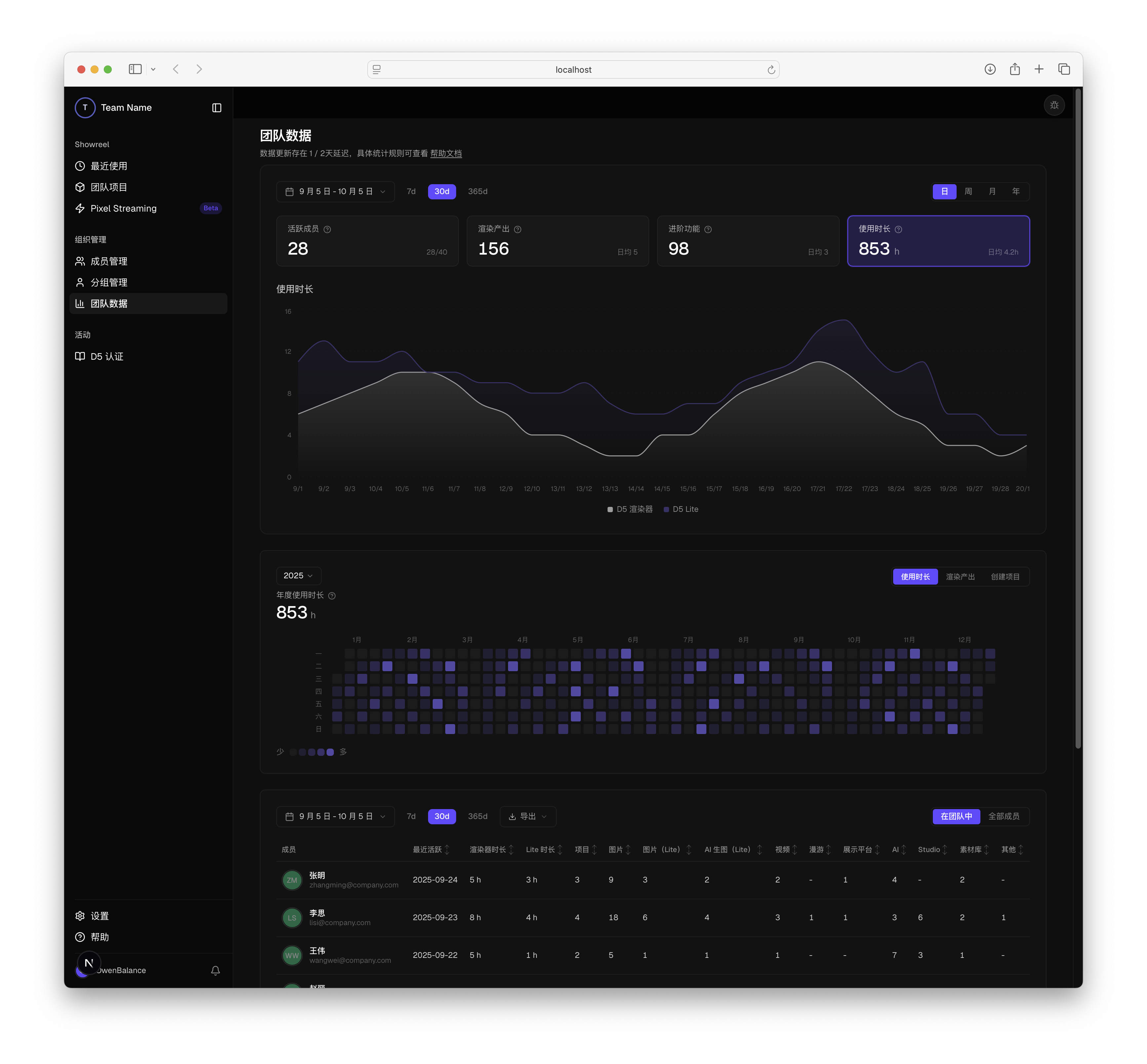Open 团队项目 cube icon in sidebar
This screenshot has width=1147, height=1064.
[80, 187]
